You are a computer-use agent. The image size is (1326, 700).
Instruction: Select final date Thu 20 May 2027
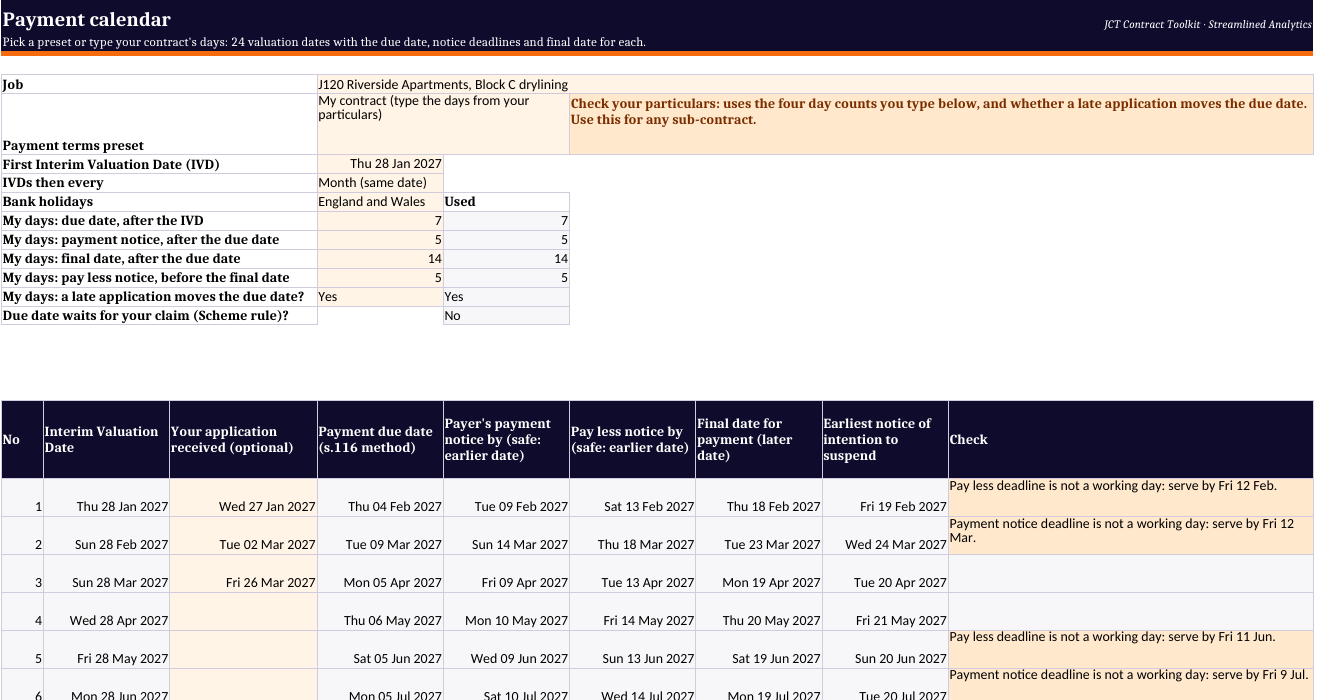coord(758,612)
